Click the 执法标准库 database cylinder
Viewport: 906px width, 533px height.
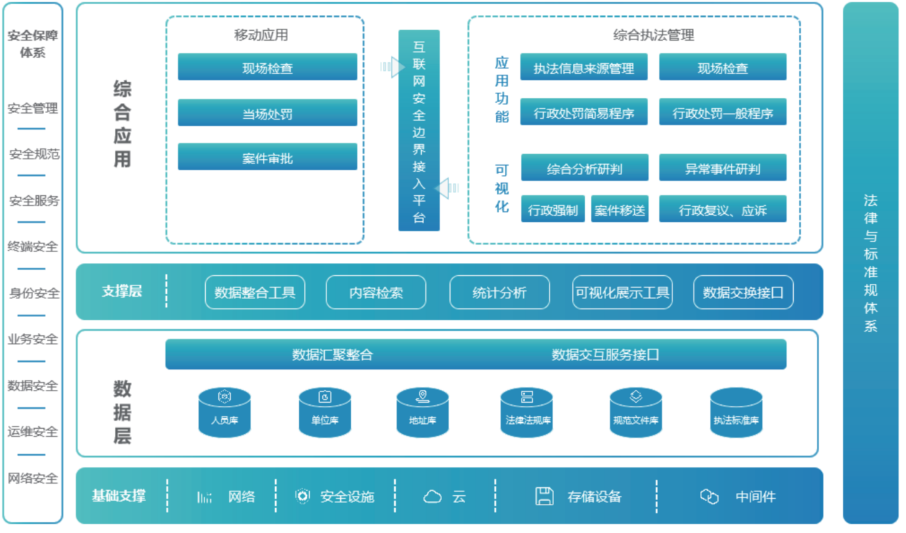click(736, 412)
